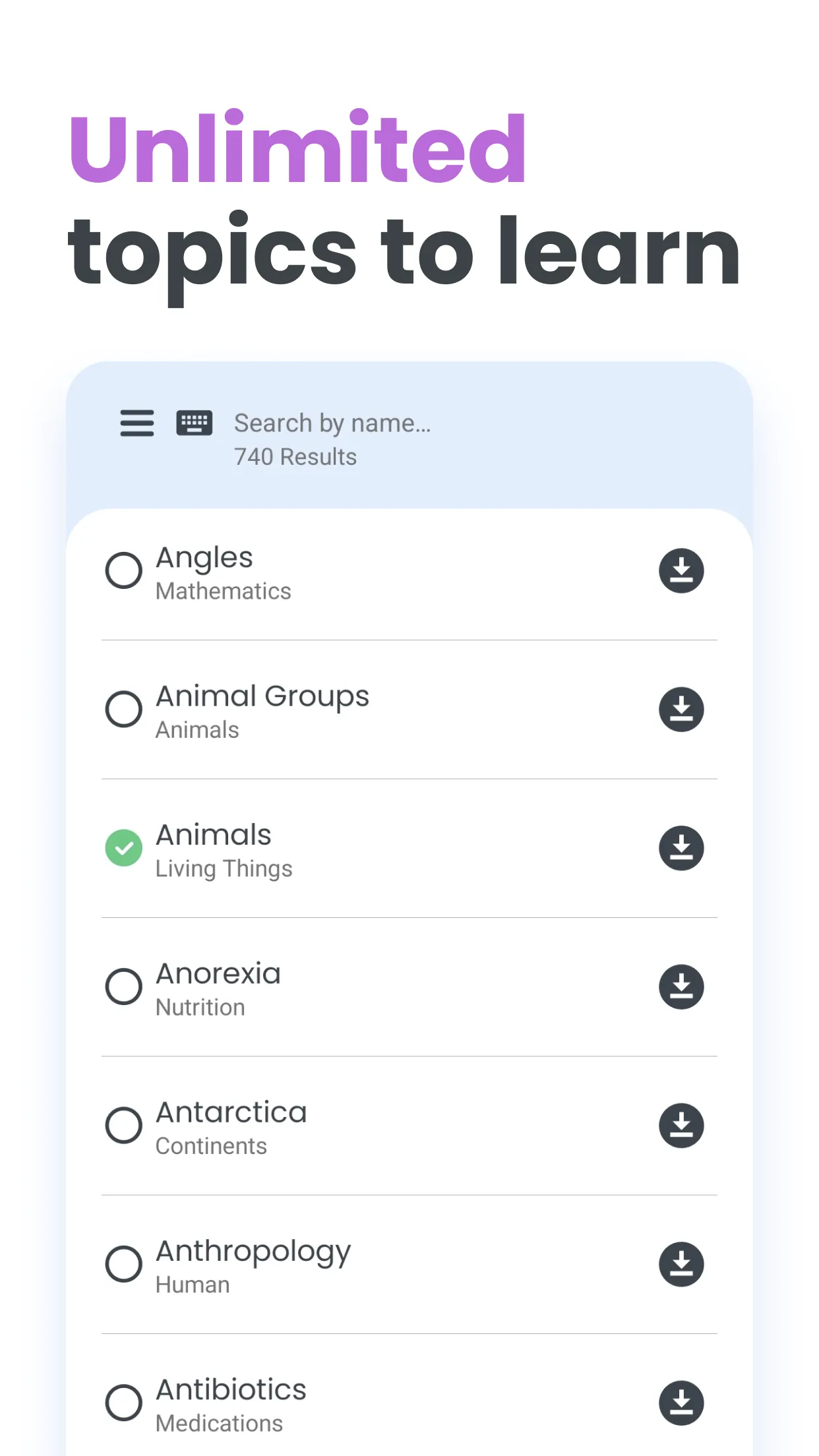Download the Anorexia topic
The image size is (819, 1456).
[x=681, y=987]
